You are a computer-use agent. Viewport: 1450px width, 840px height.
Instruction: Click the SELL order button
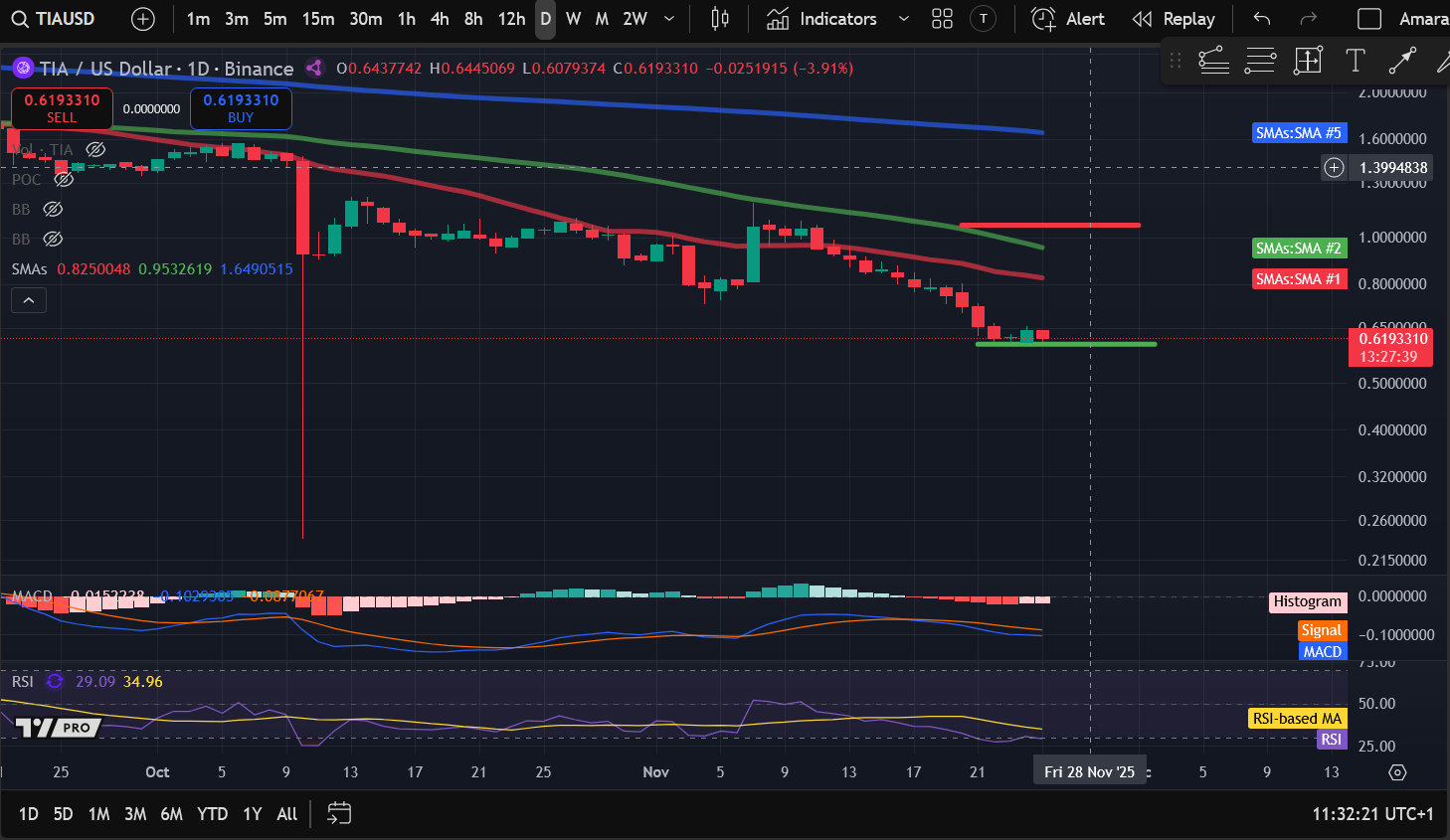(61, 107)
